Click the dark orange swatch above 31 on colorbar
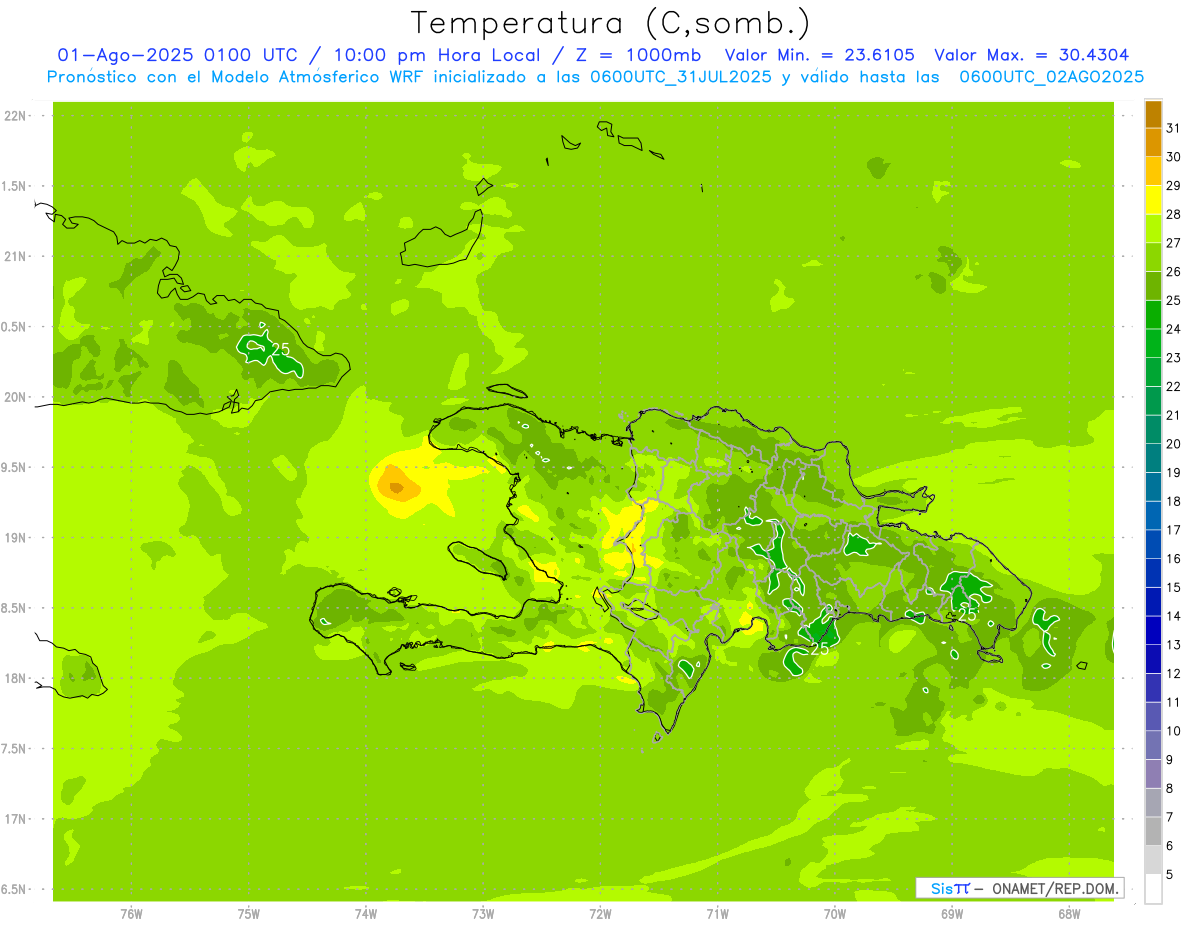1200x927 pixels. (x=1153, y=114)
